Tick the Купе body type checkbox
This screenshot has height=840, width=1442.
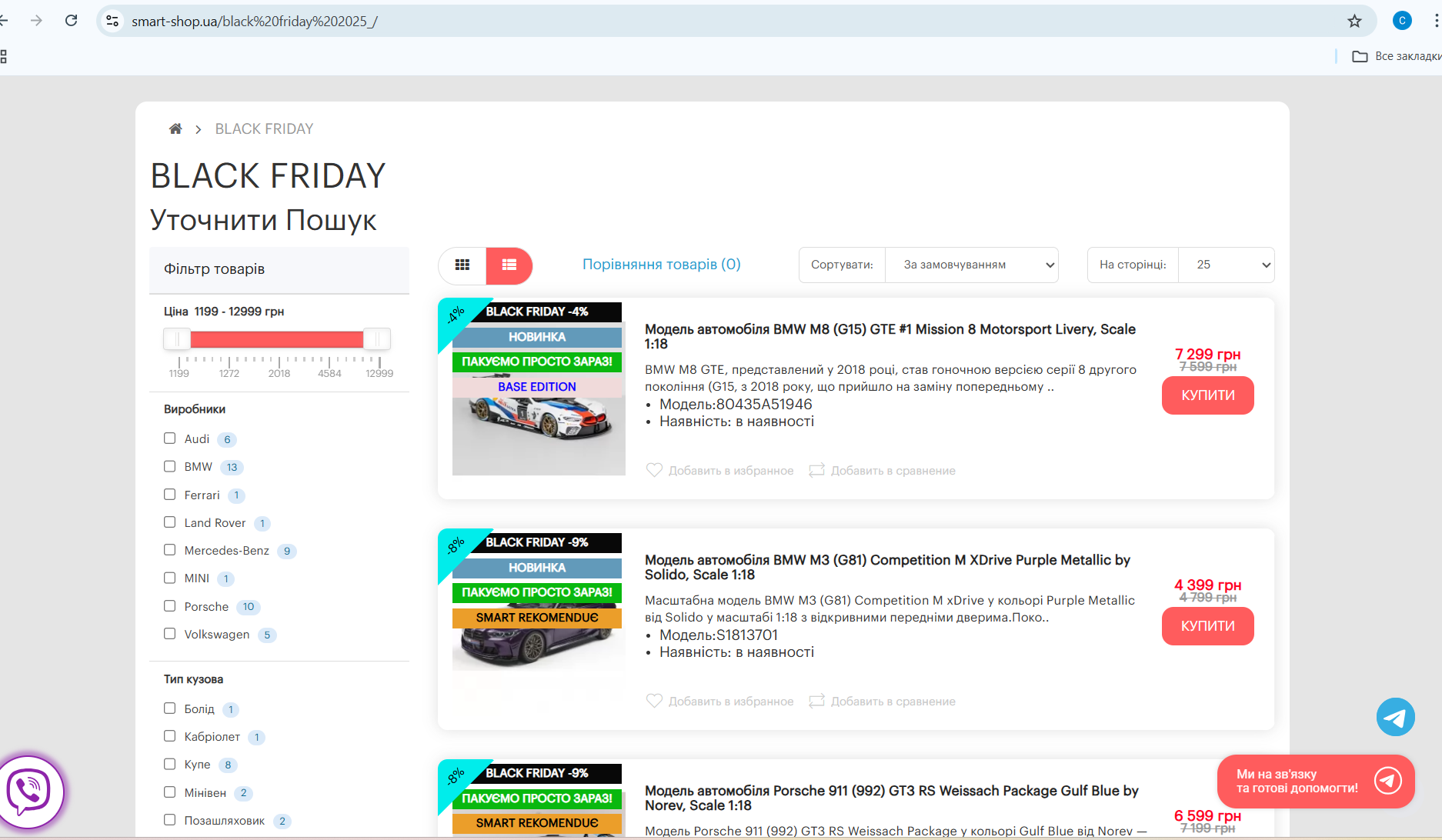point(170,764)
